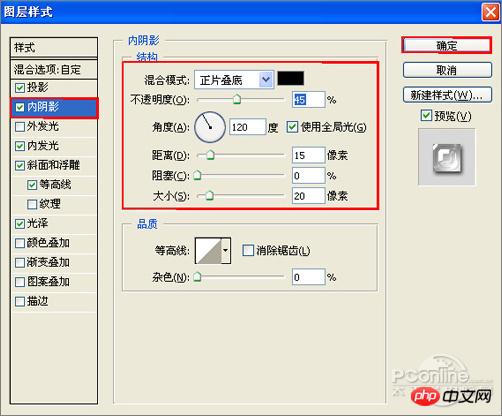Toggle the 内发光 inner glow checkbox

pos(20,146)
